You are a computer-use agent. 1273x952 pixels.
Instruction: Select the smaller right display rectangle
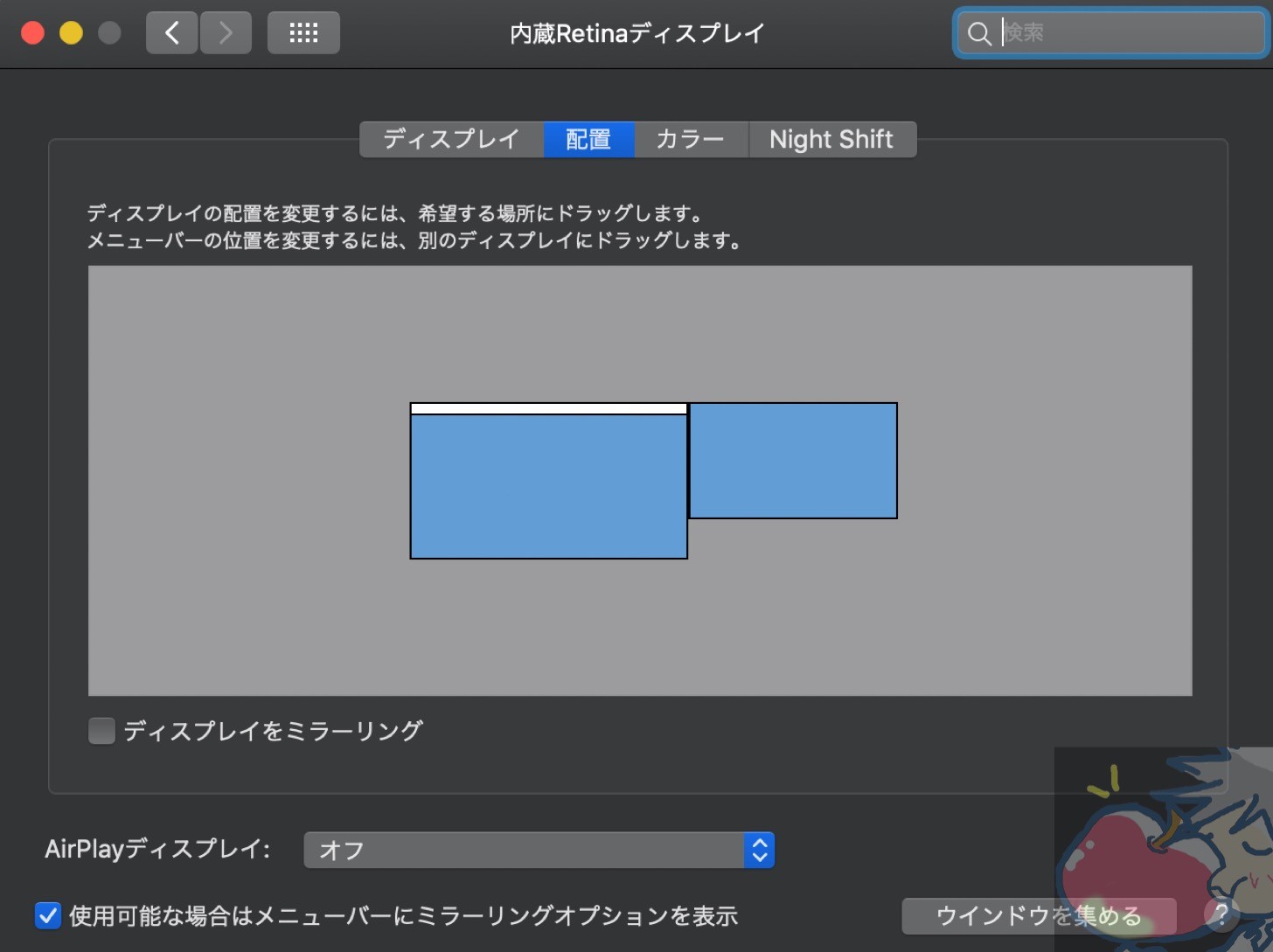(793, 461)
